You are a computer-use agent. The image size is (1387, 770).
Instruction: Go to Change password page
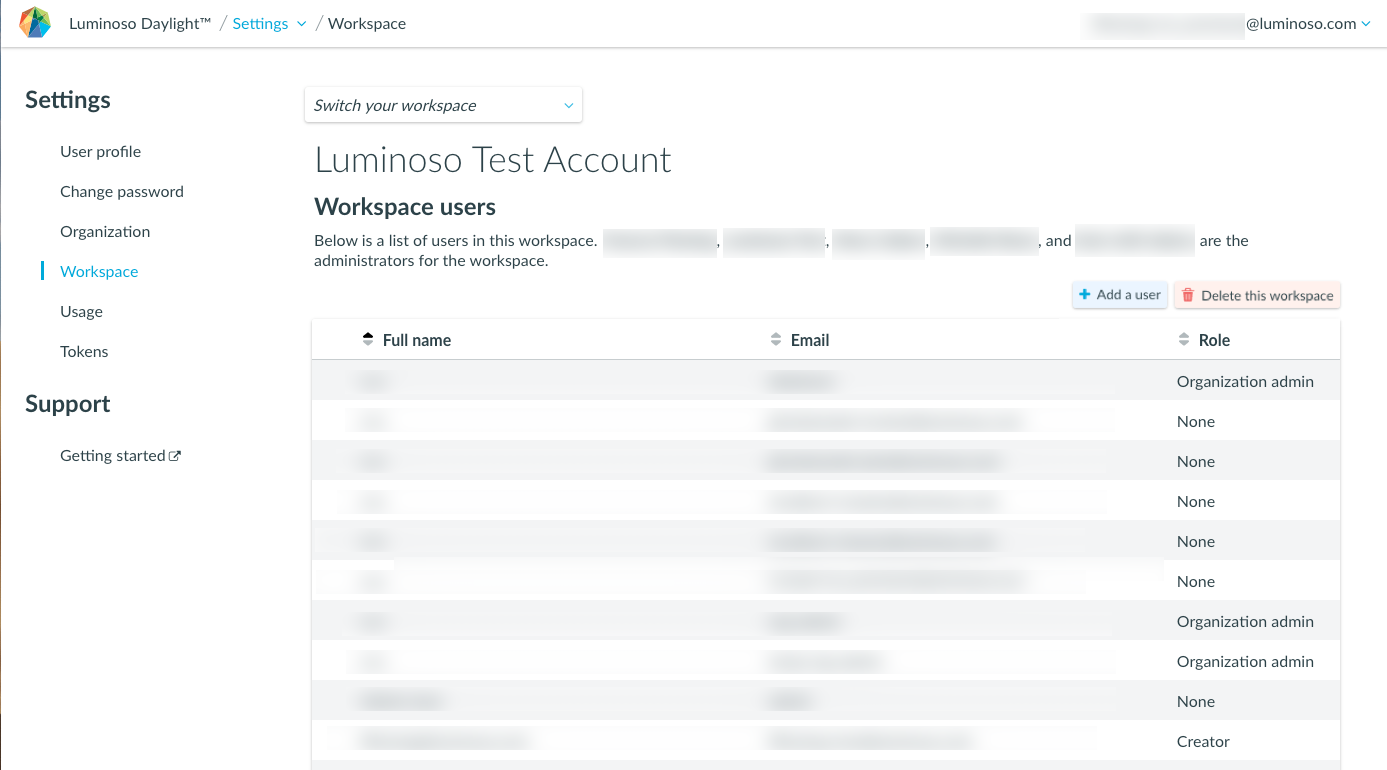coord(122,192)
